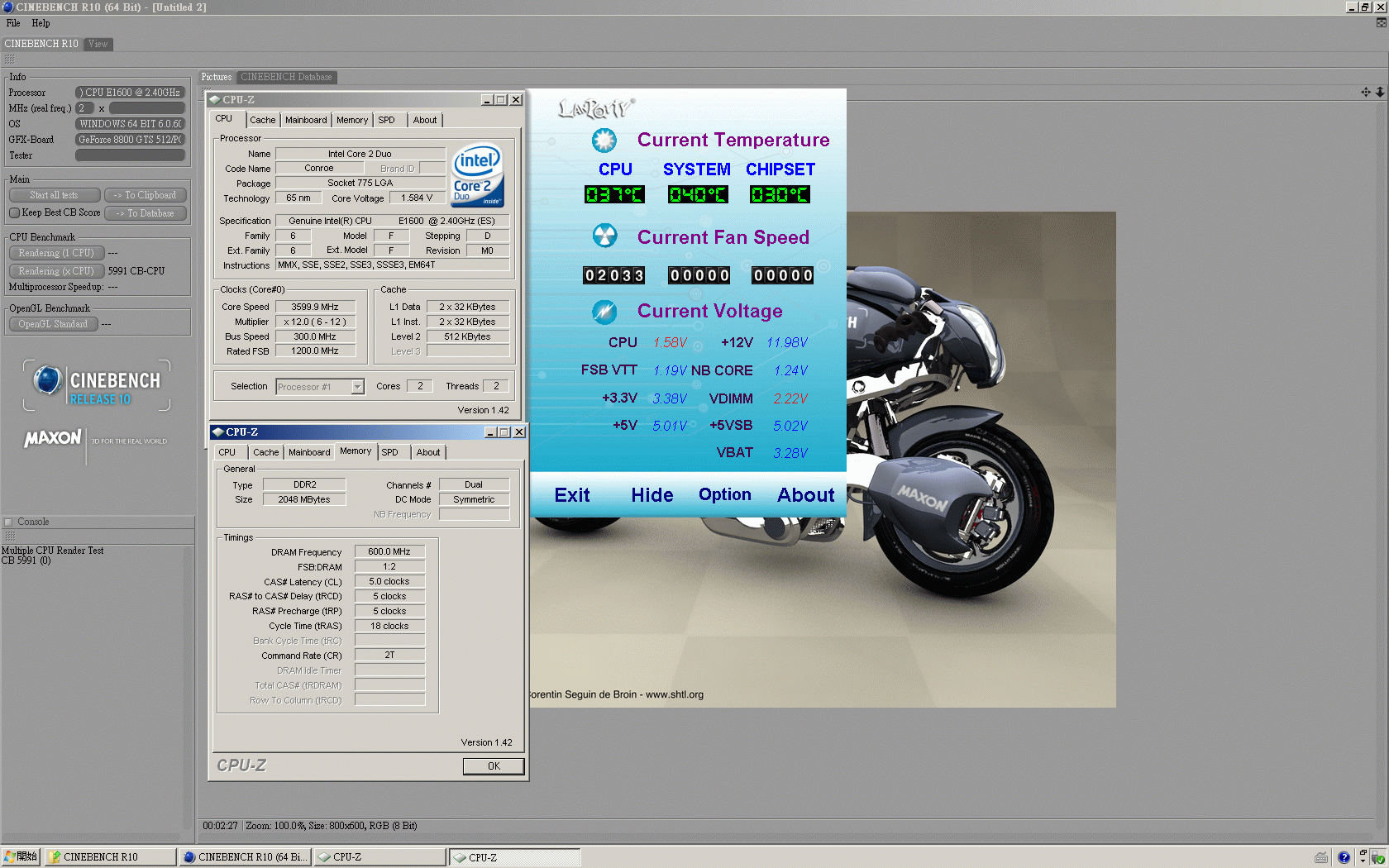Viewport: 1389px width, 868px height.
Task: Click Exit in Lanparty monitor
Action: tap(572, 495)
